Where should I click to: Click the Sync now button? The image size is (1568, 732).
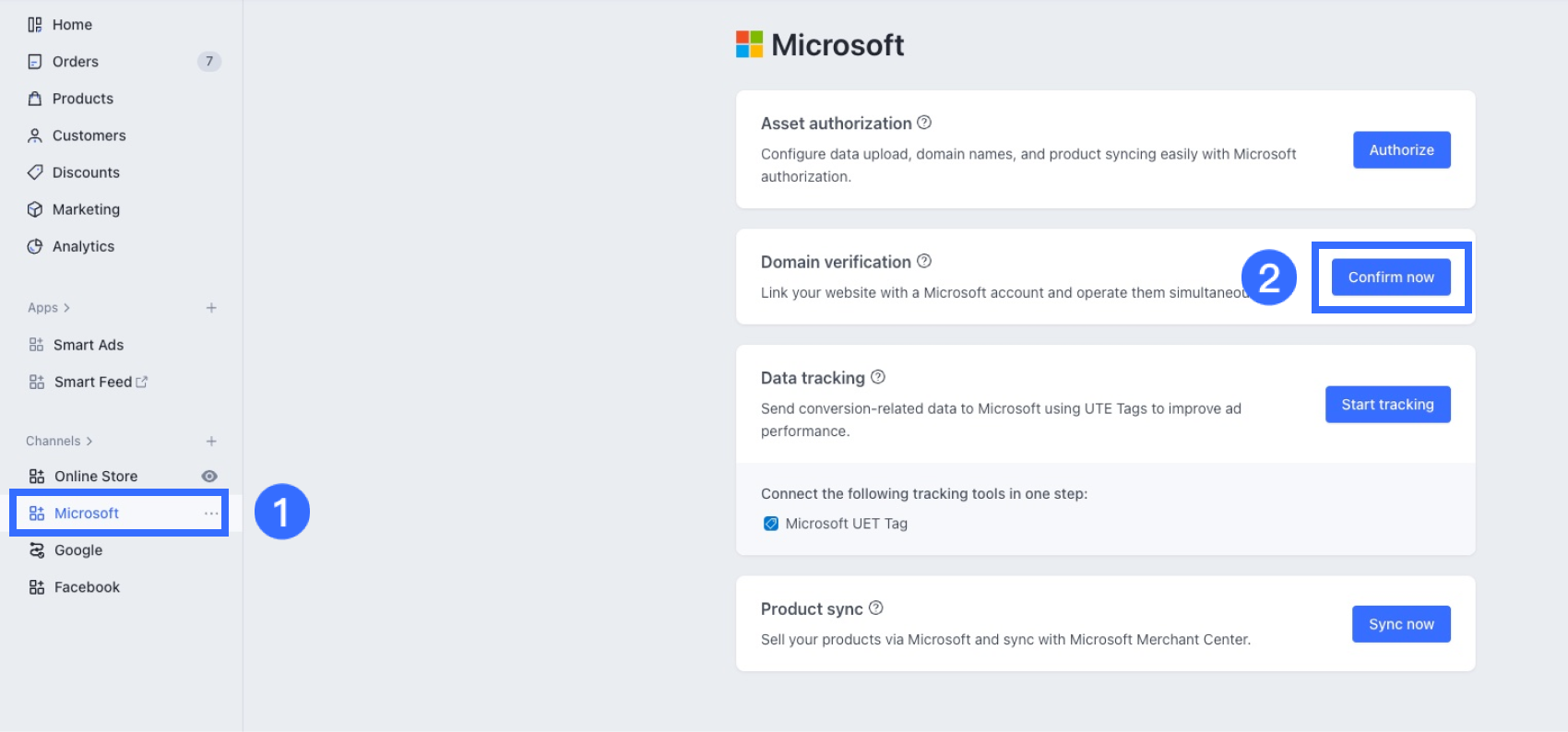point(1401,624)
